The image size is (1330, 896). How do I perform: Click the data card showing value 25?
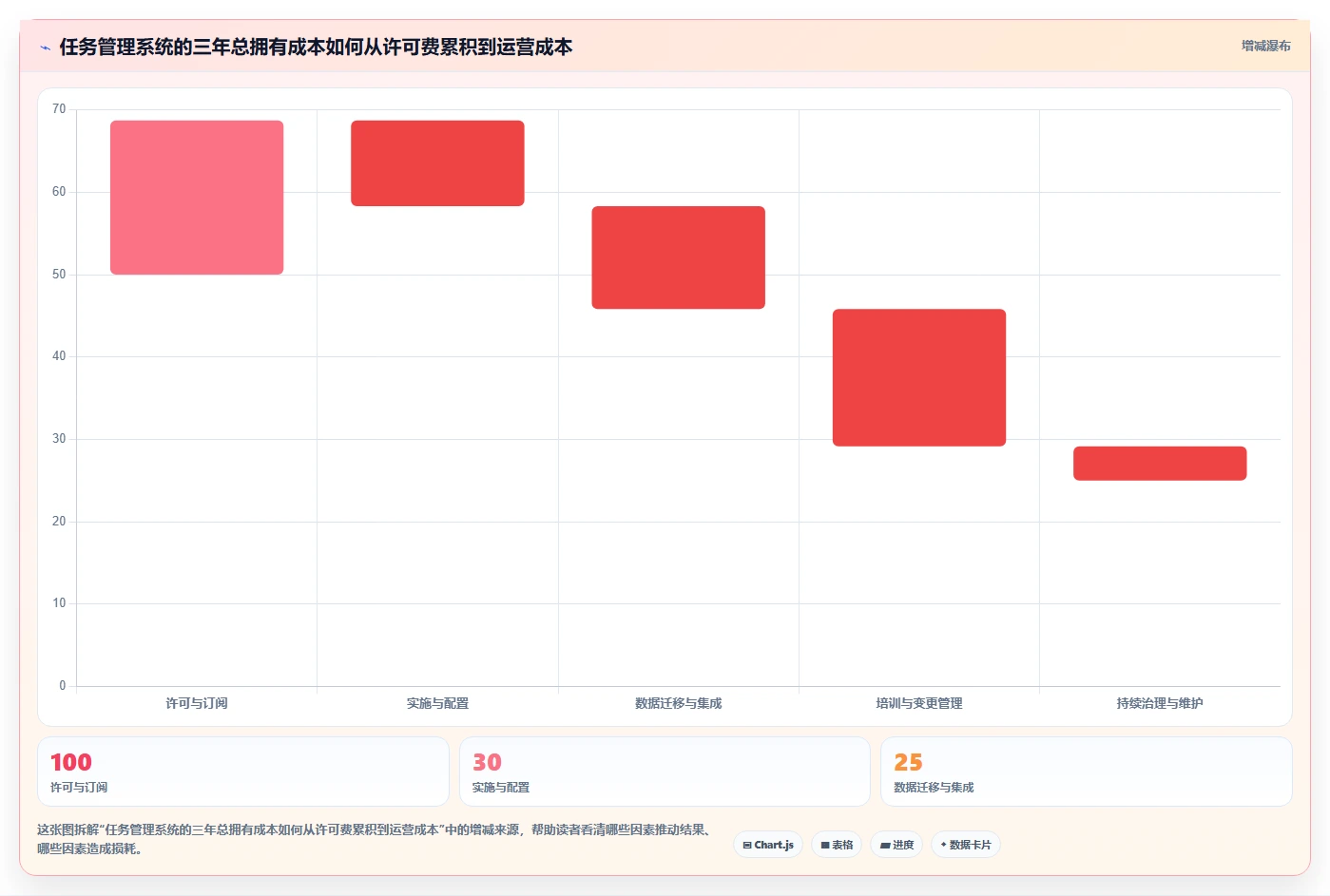pos(1087,772)
